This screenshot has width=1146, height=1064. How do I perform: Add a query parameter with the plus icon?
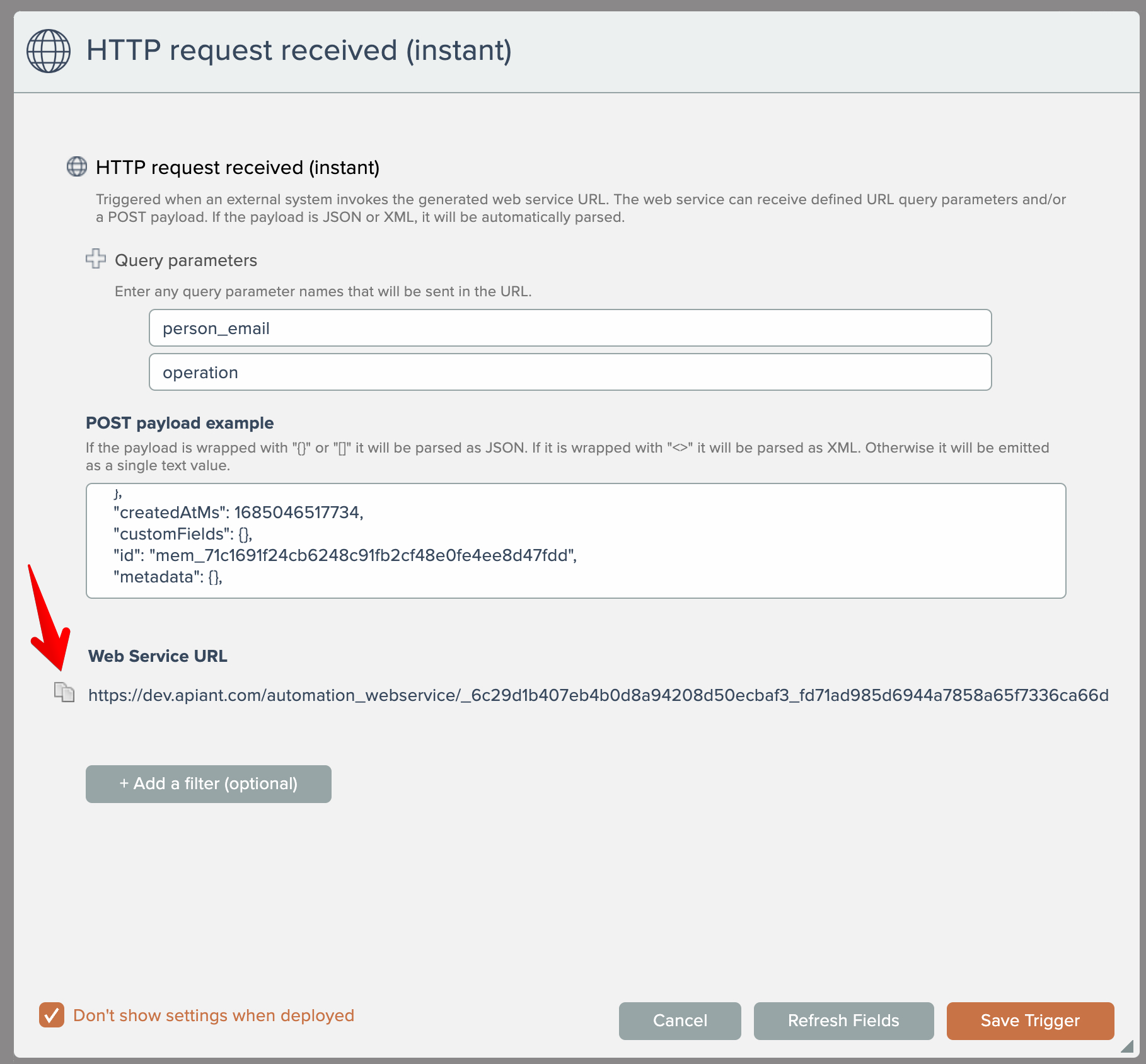96,258
